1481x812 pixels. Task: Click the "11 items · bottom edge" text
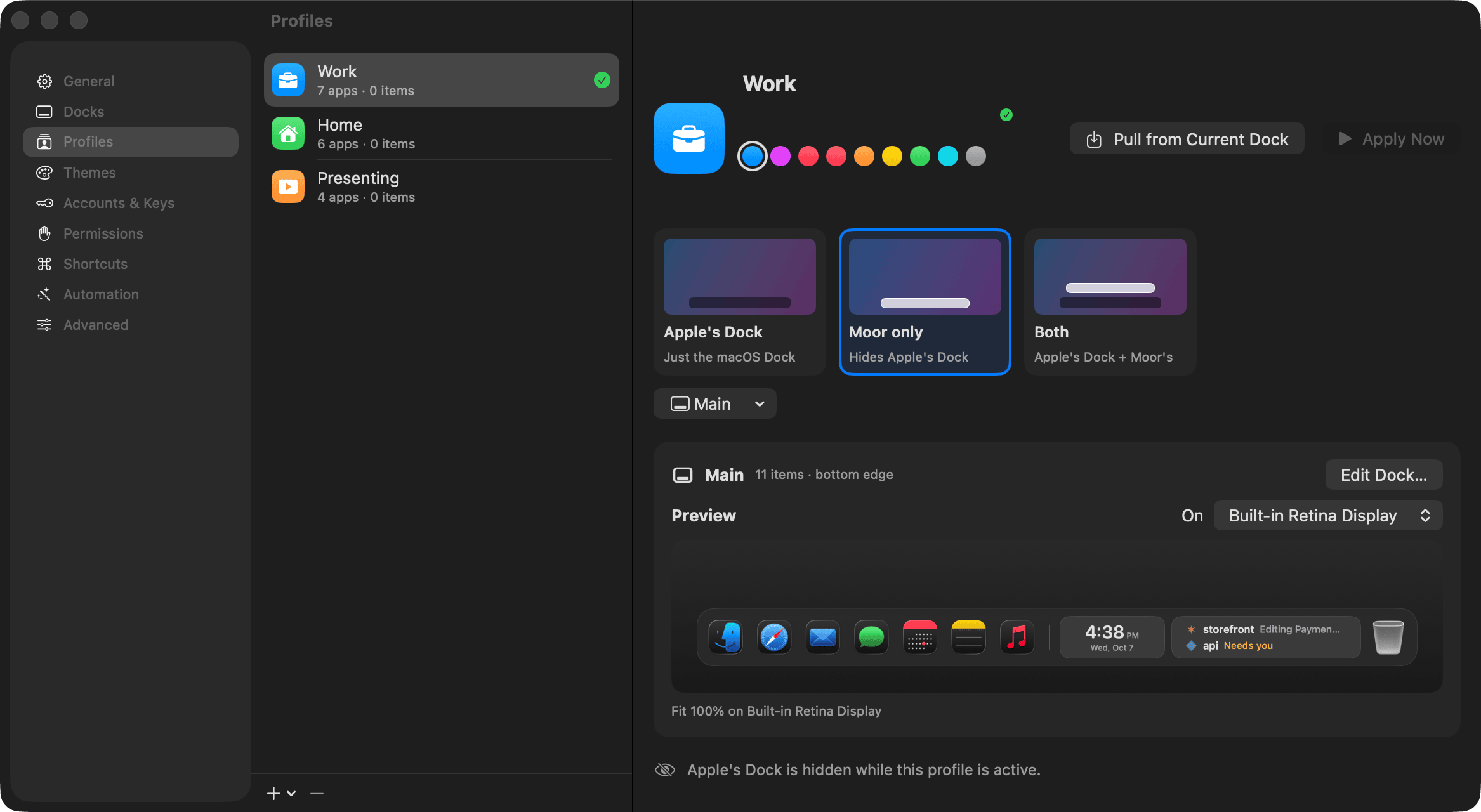pos(824,475)
